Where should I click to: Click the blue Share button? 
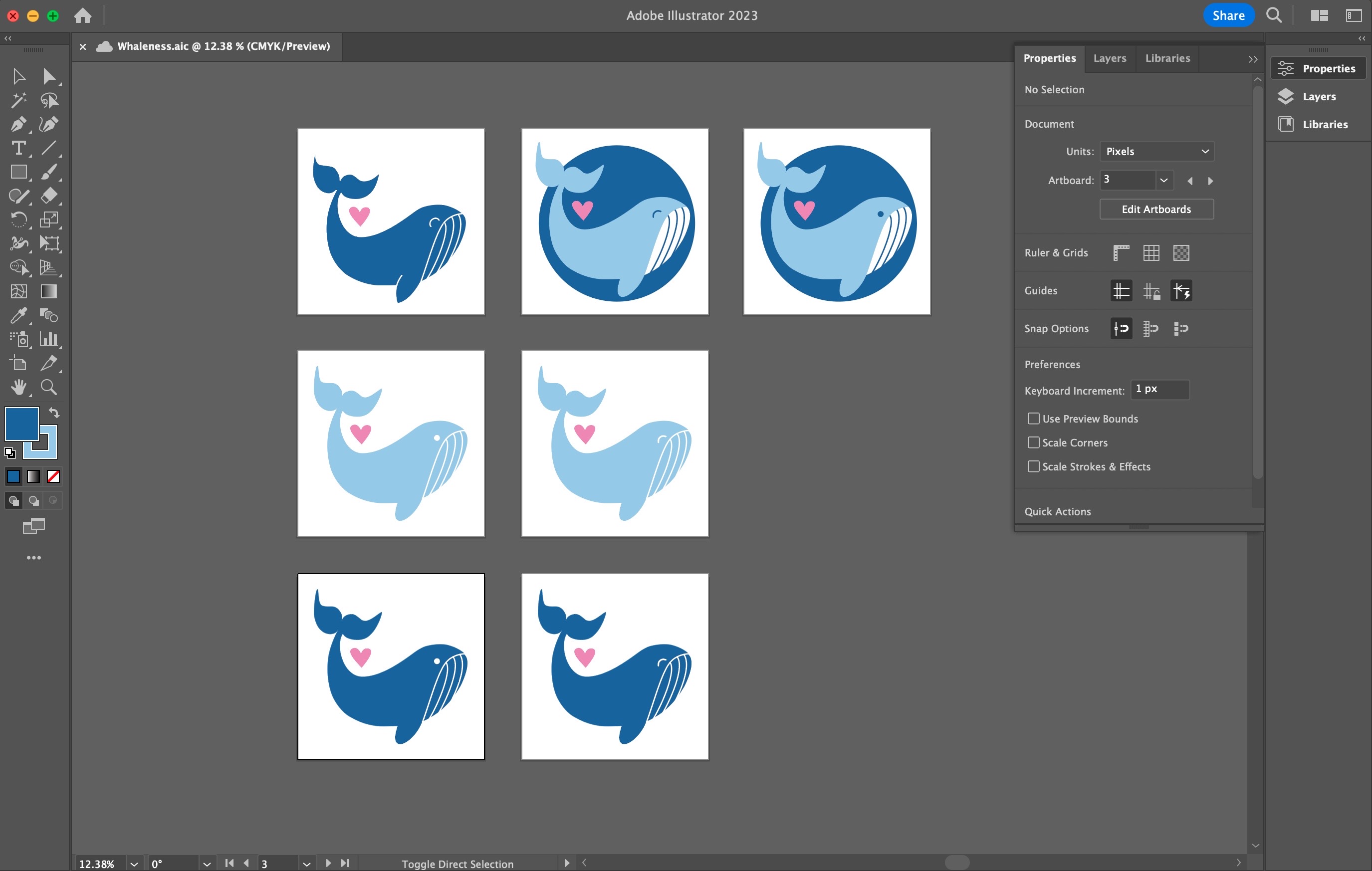pos(1228,15)
